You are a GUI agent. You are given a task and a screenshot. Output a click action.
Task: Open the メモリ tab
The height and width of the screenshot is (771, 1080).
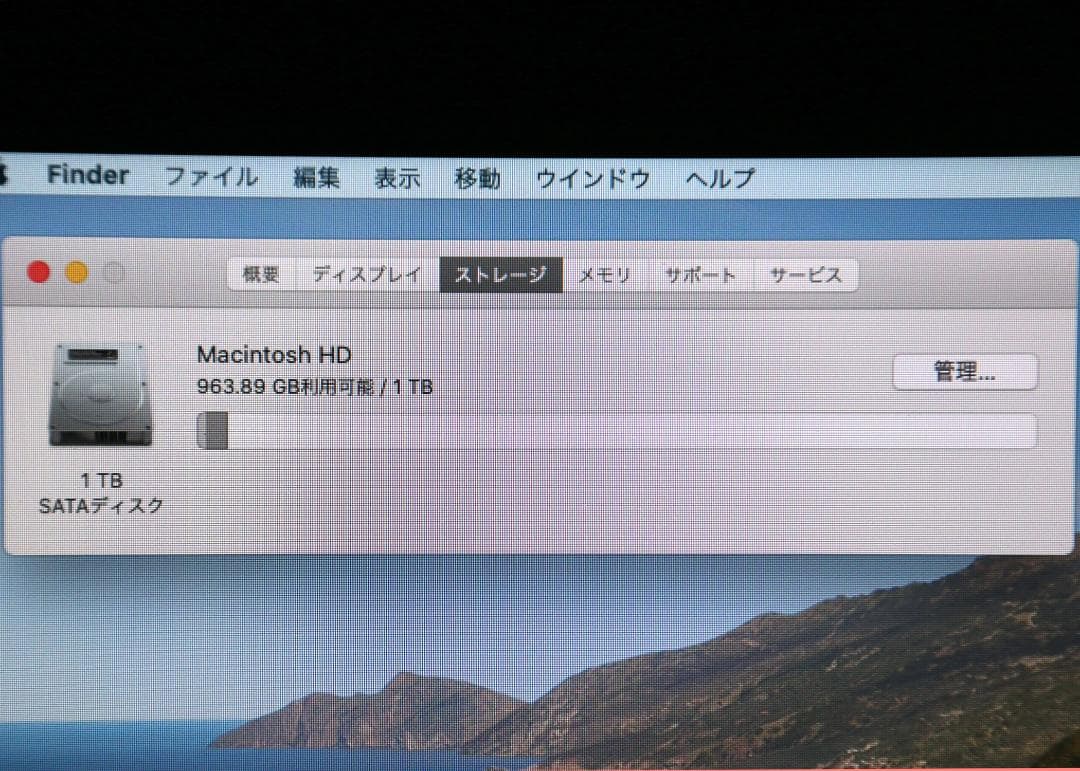click(x=604, y=273)
